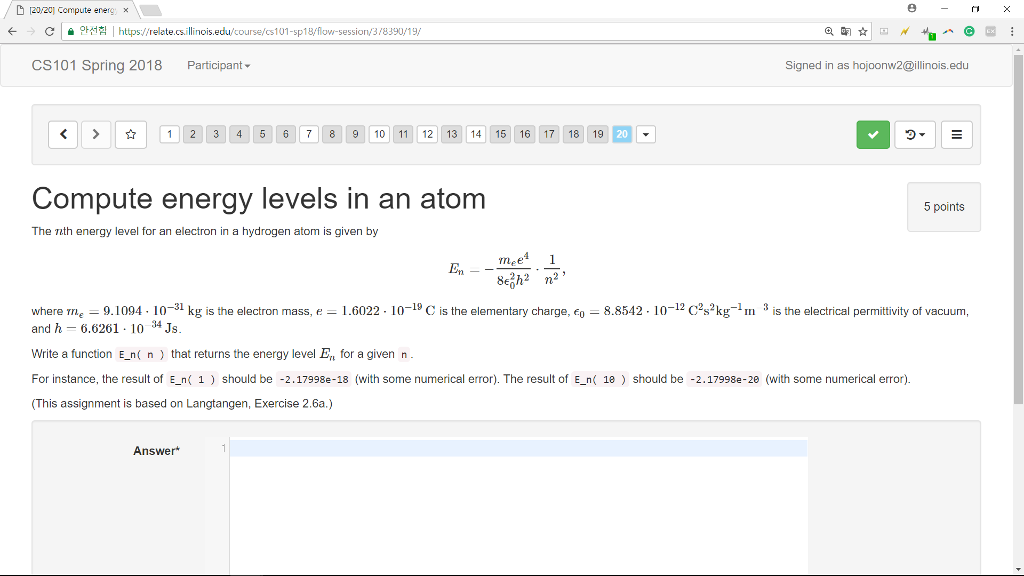Open the quiz hamburger menu
This screenshot has width=1024, height=576.
click(956, 134)
